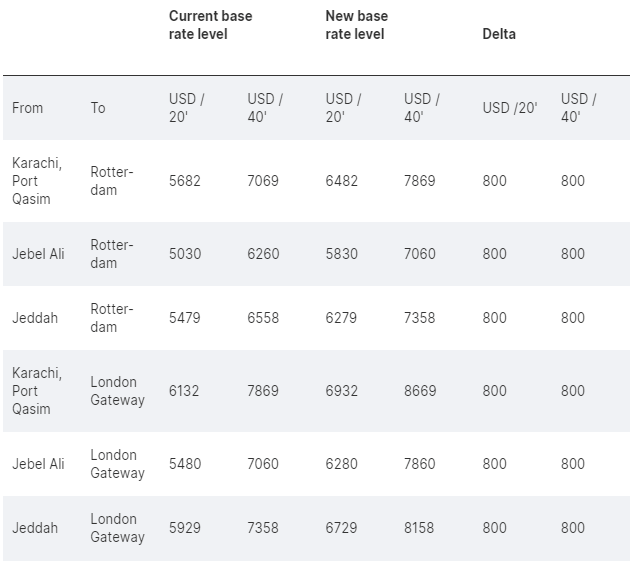Screen dimensions: 631x562
Task: Click the "New base rate level" column header
Action: click(357, 25)
